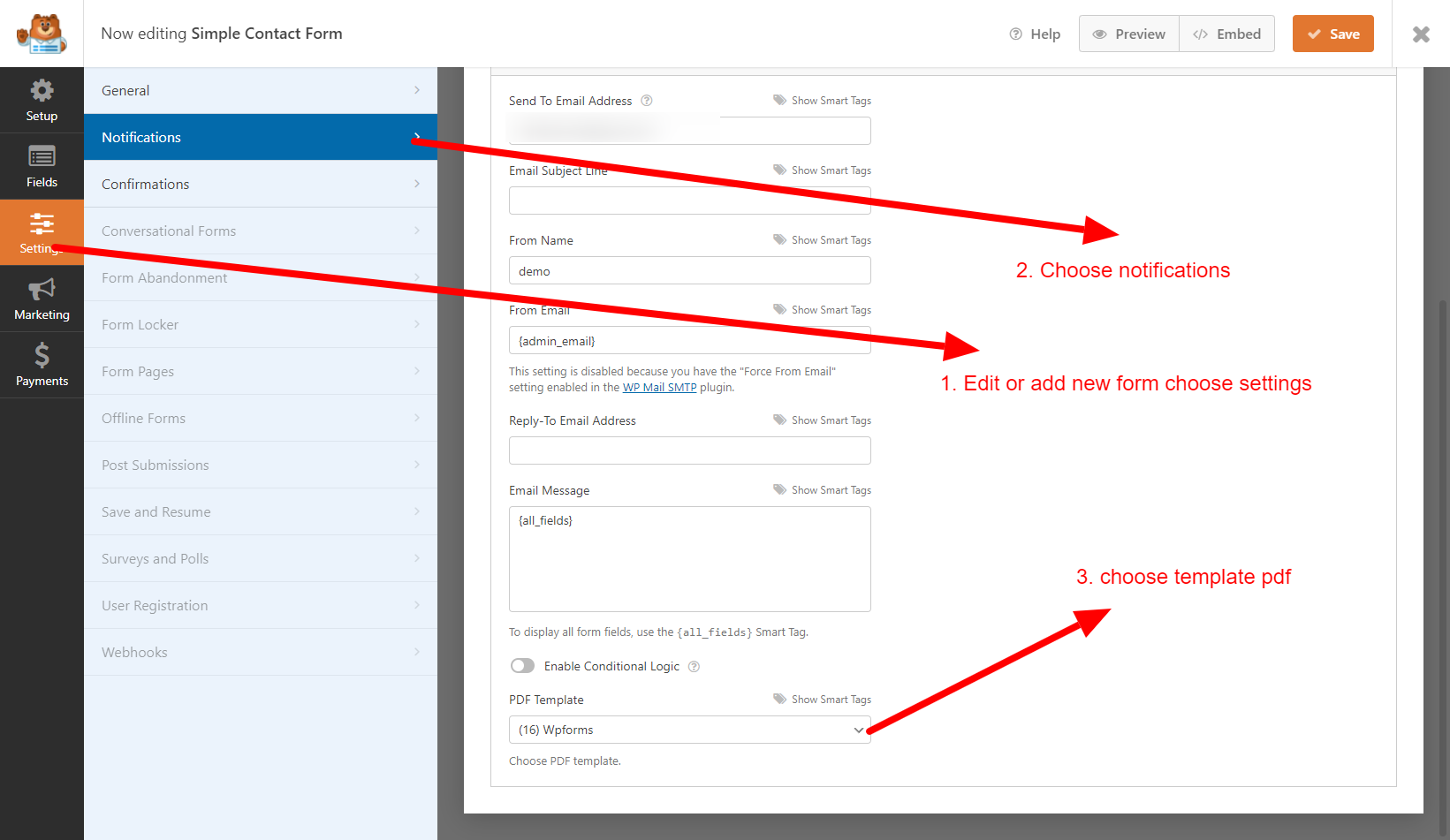
Task: Open the Fields panel icon
Action: (42, 166)
